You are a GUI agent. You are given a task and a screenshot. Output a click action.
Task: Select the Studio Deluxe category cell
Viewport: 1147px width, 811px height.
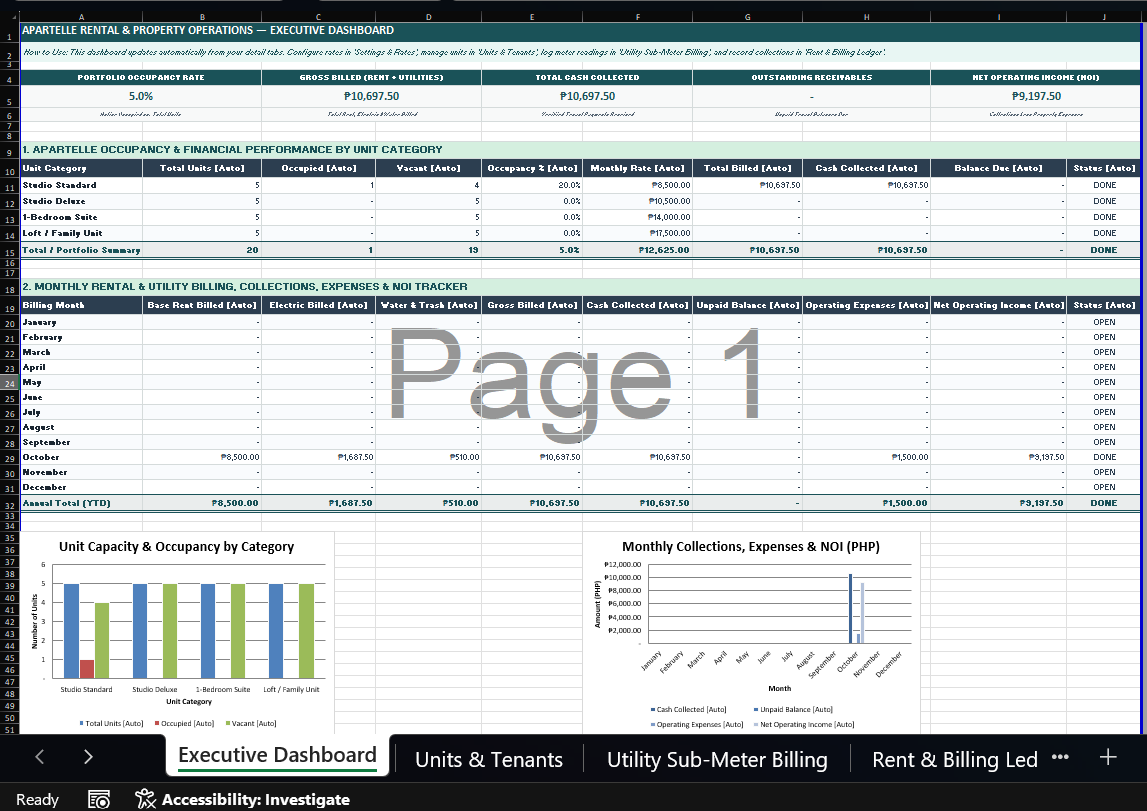81,201
